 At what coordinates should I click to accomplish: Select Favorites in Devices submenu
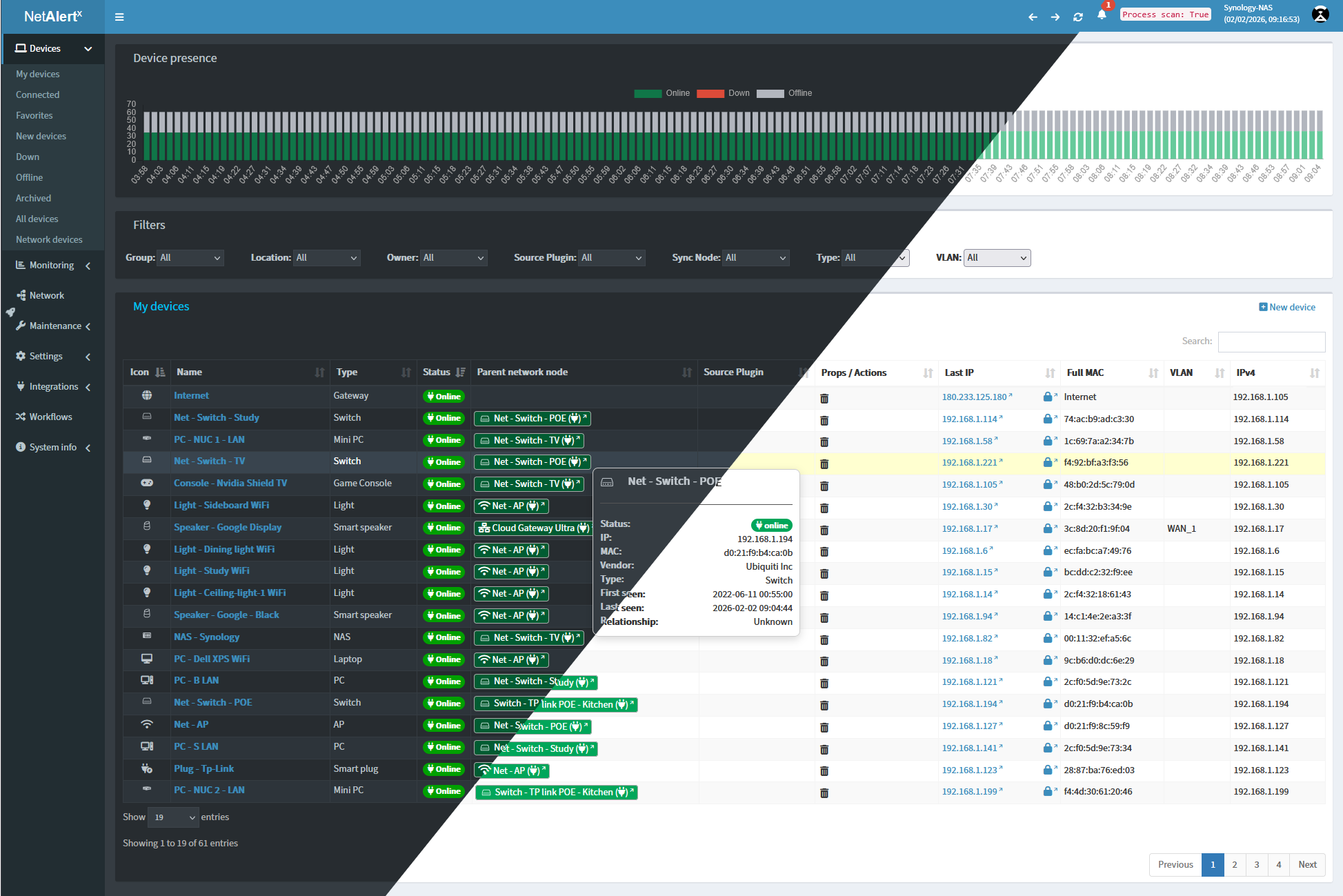click(34, 115)
